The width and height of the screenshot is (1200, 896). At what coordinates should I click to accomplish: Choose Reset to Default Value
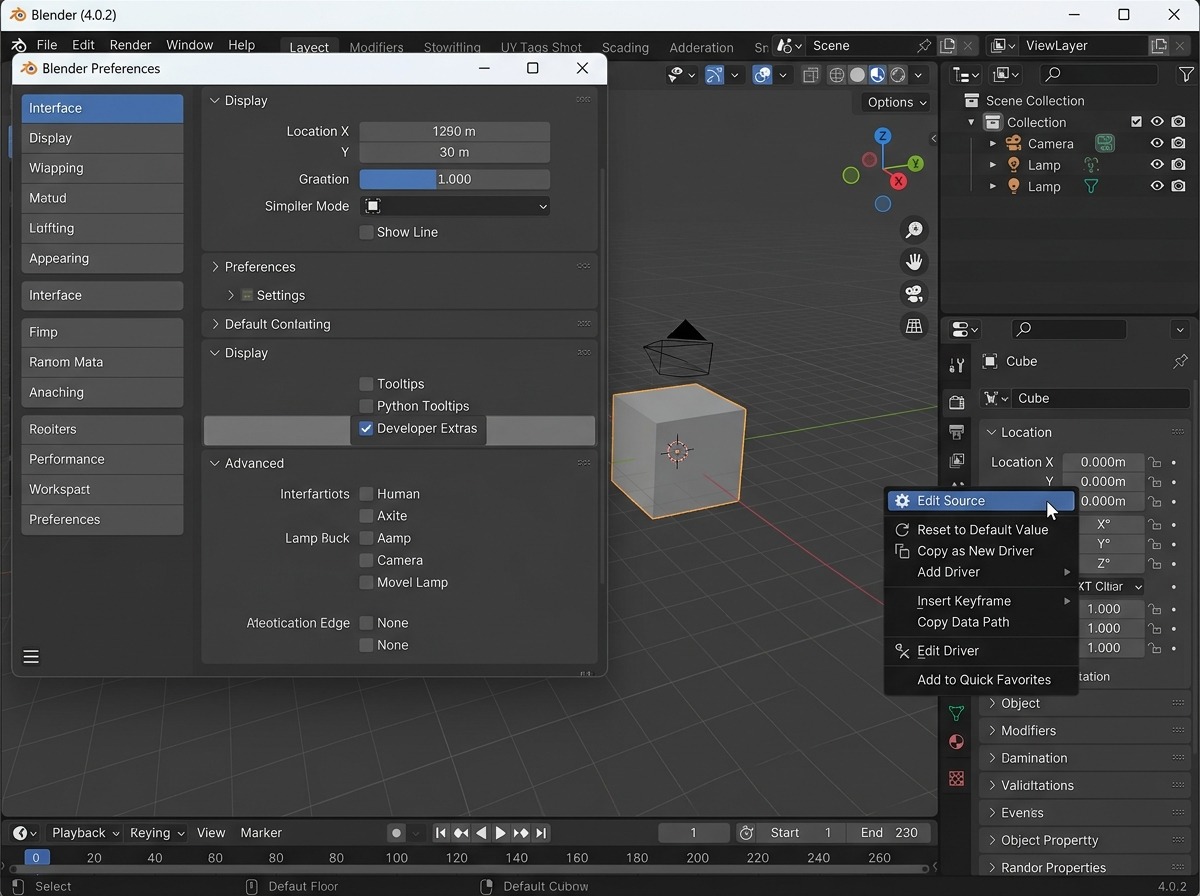coord(981,530)
